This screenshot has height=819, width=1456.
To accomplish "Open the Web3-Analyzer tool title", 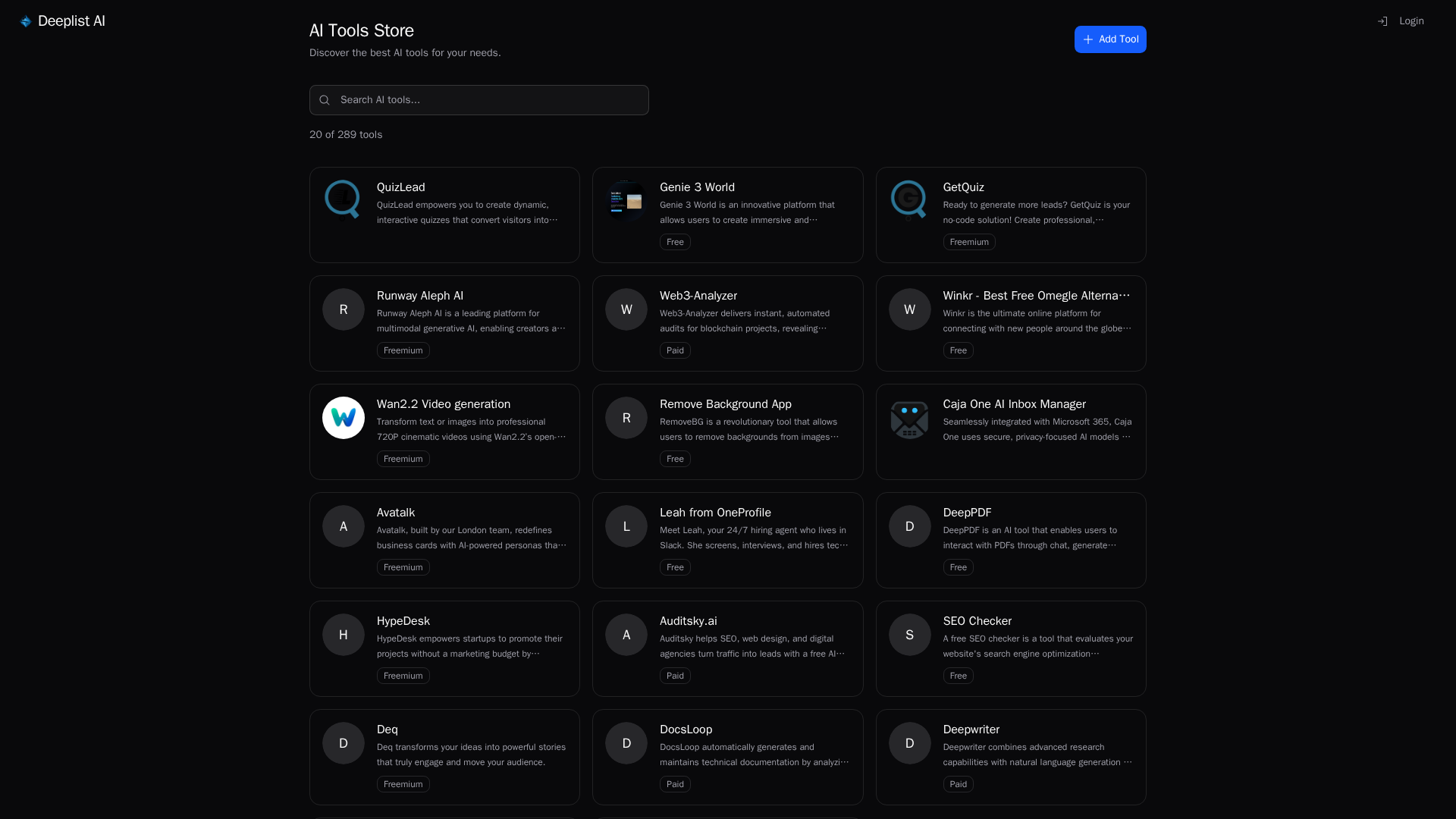I will point(698,296).
